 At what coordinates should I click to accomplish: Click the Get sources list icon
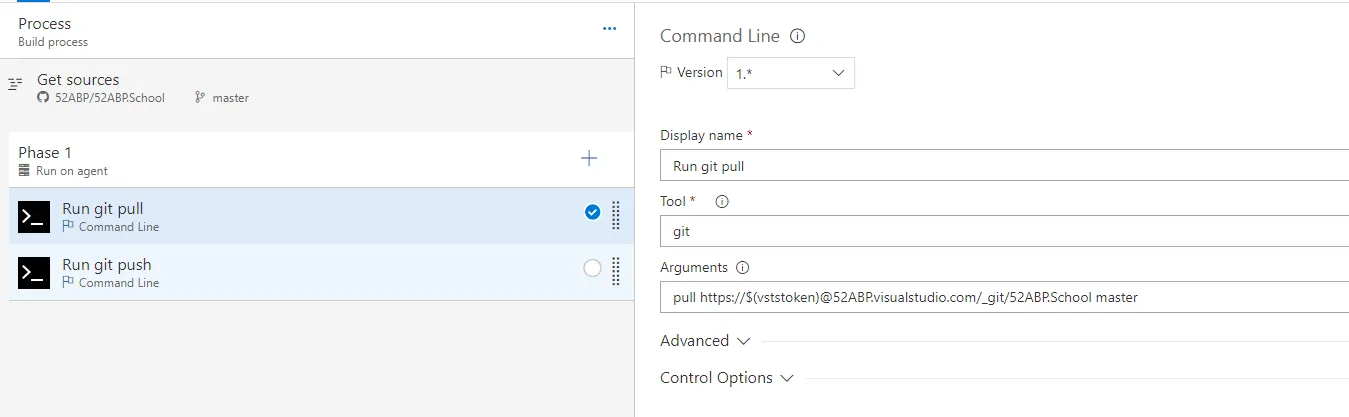(15, 84)
